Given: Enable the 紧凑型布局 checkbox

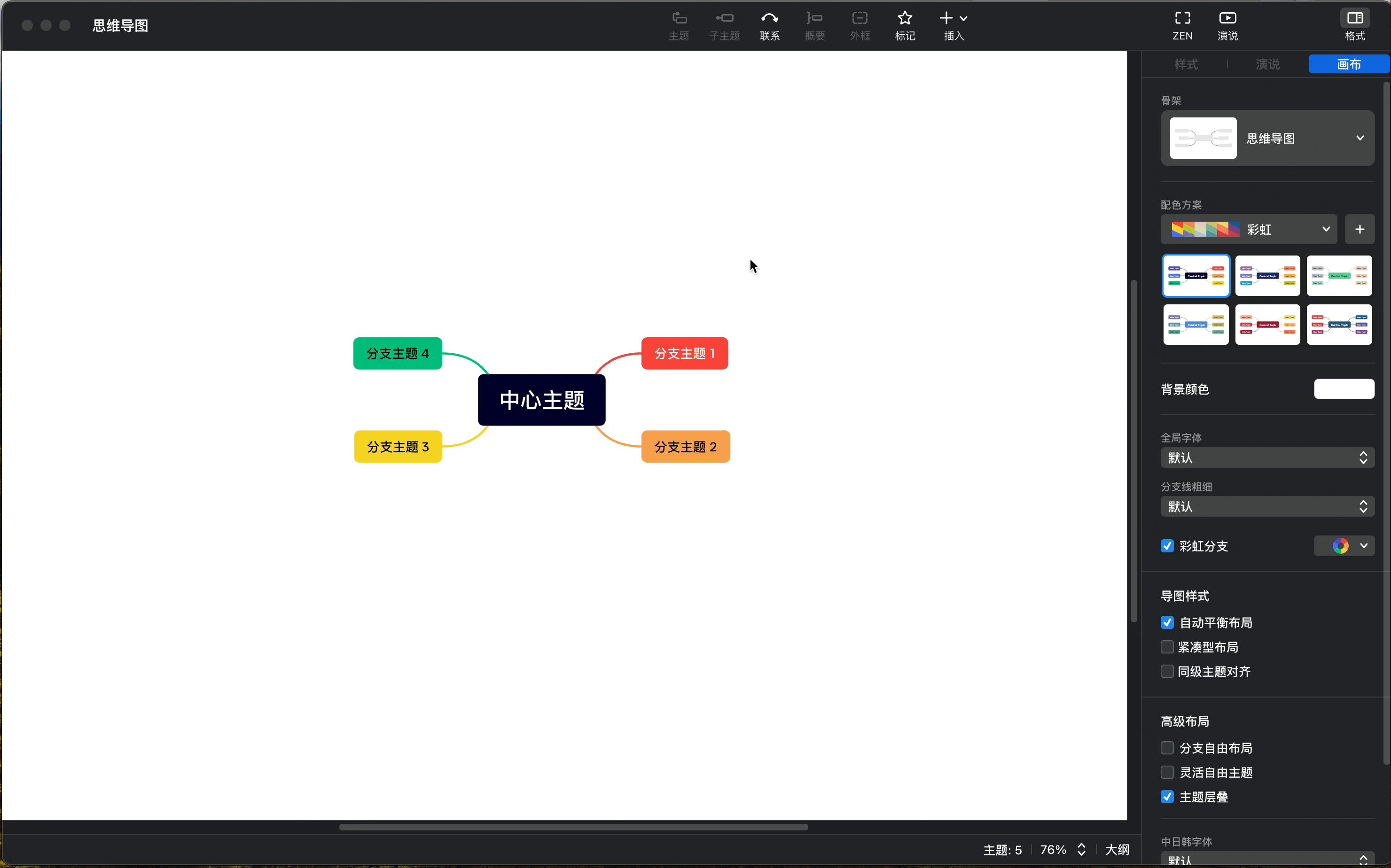Looking at the screenshot, I should [x=1166, y=647].
